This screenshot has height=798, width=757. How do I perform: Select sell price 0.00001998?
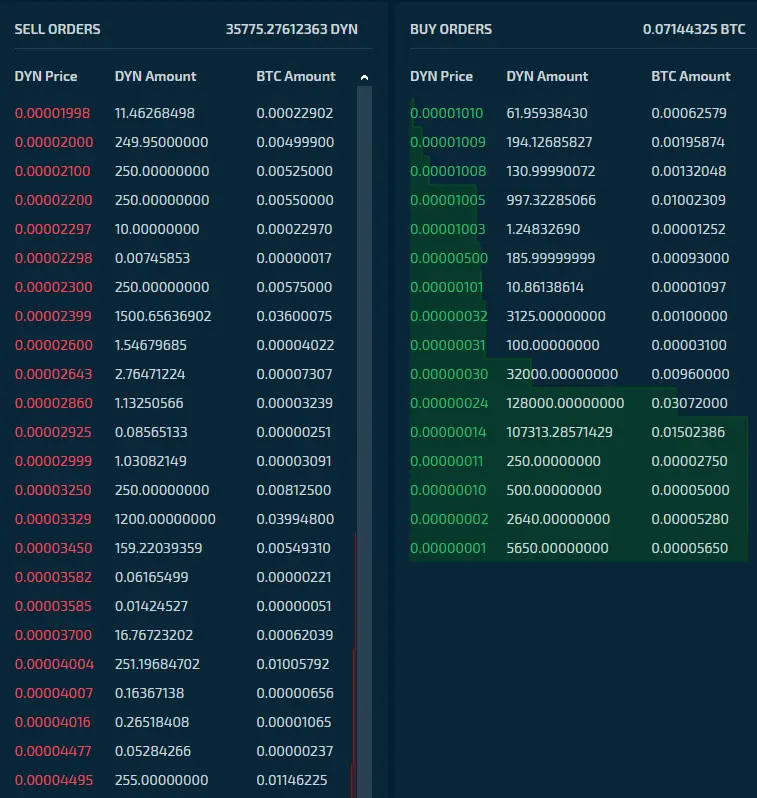click(x=52, y=113)
